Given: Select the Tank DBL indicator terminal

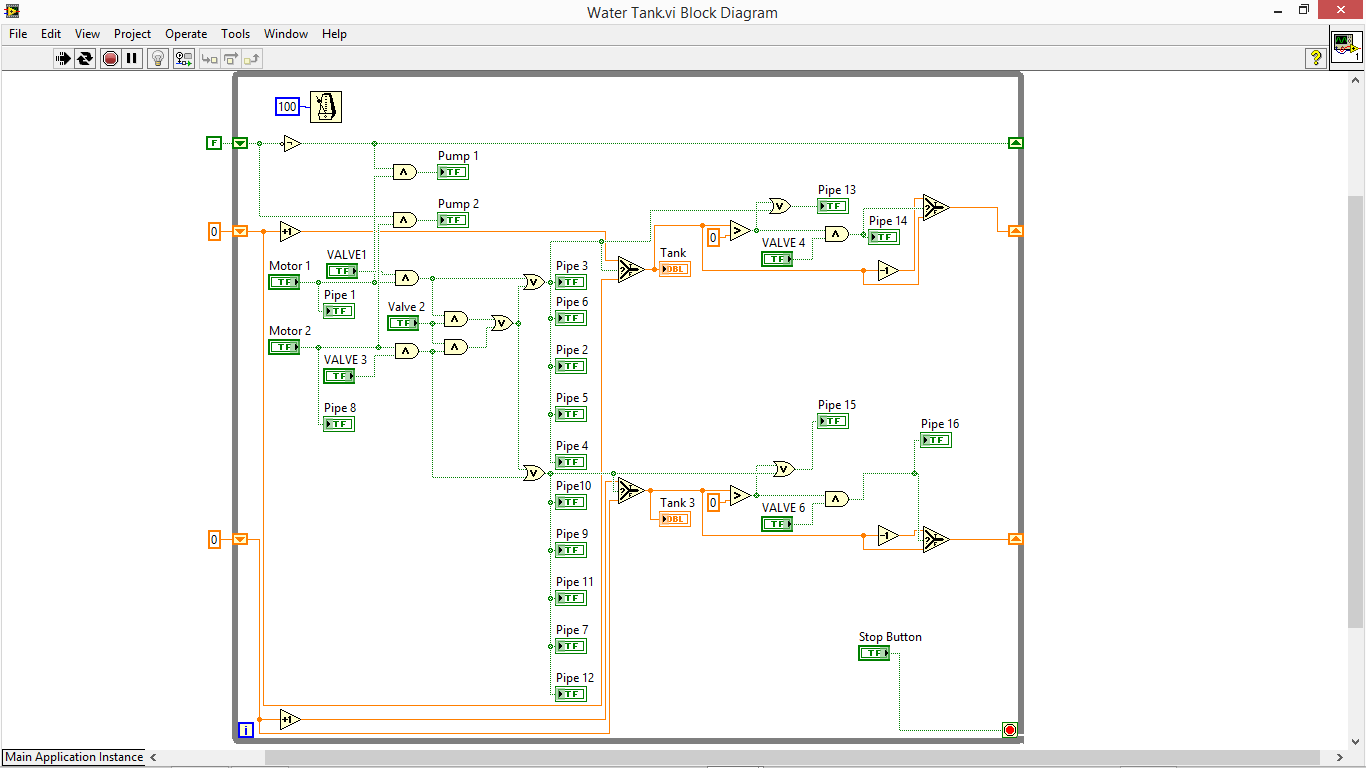Looking at the screenshot, I should pyautogui.click(x=675, y=269).
